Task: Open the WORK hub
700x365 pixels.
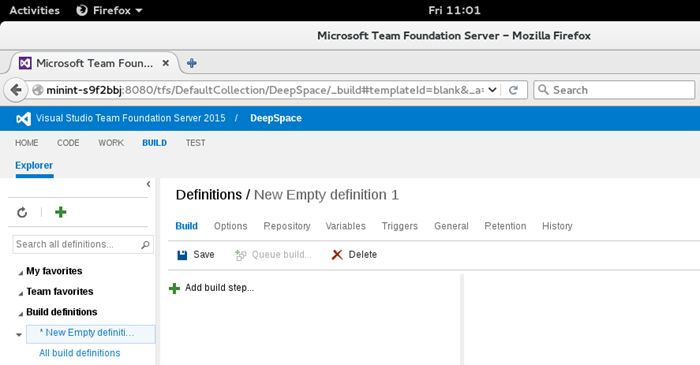Action: (111, 143)
